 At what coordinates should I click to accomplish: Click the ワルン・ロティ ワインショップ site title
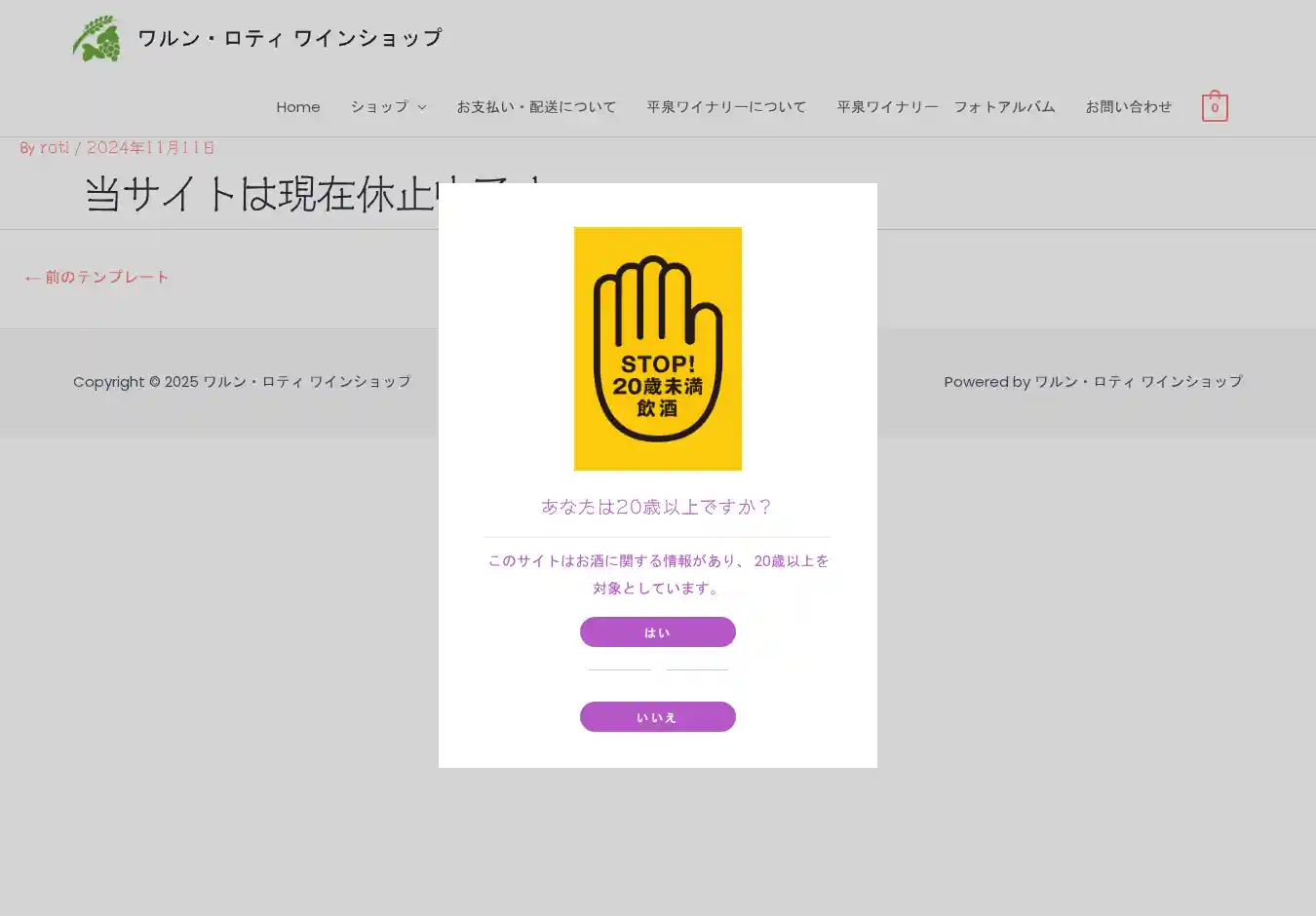pos(290,38)
